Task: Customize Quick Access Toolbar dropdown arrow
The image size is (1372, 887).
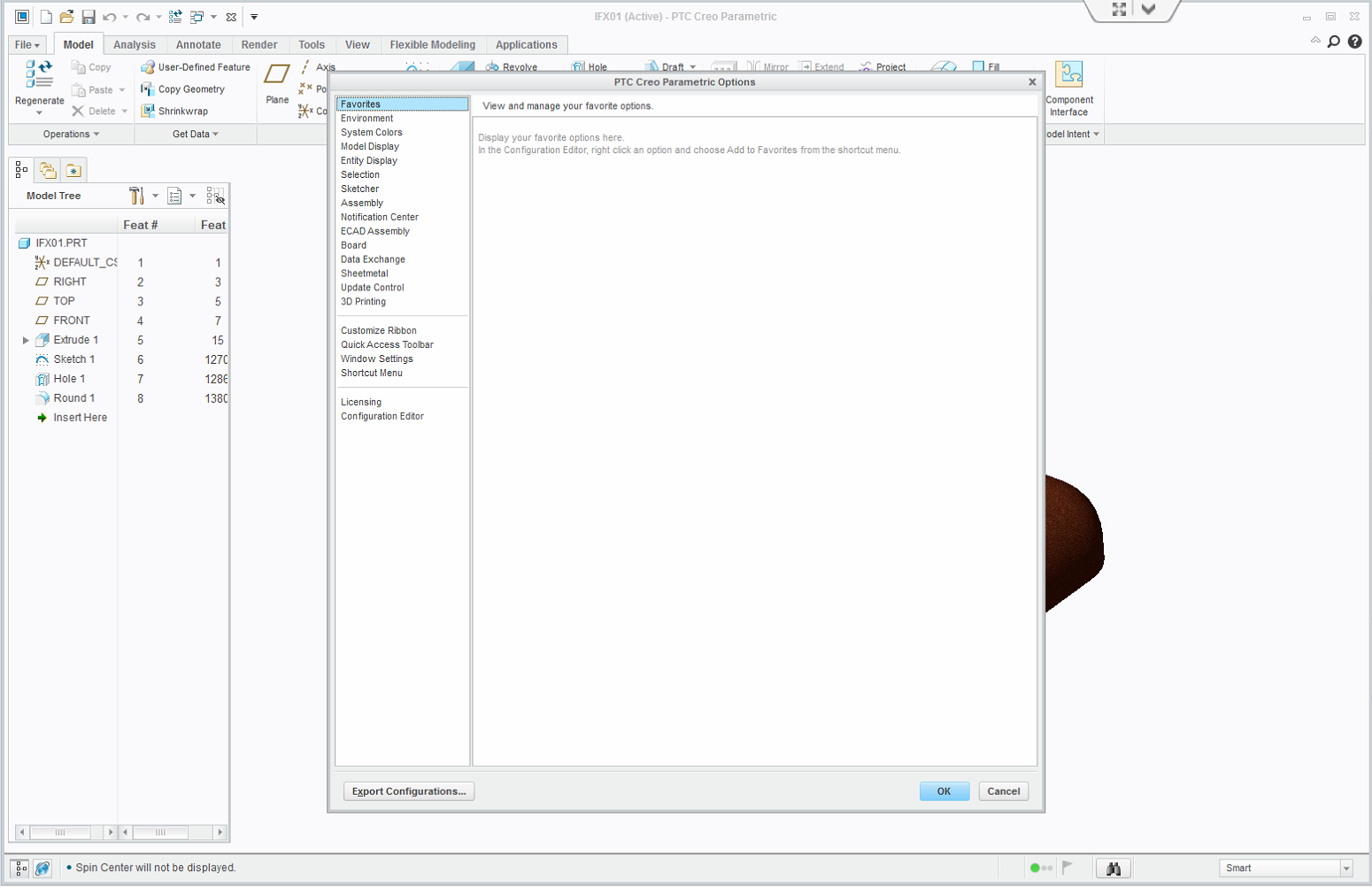Action: (x=254, y=17)
